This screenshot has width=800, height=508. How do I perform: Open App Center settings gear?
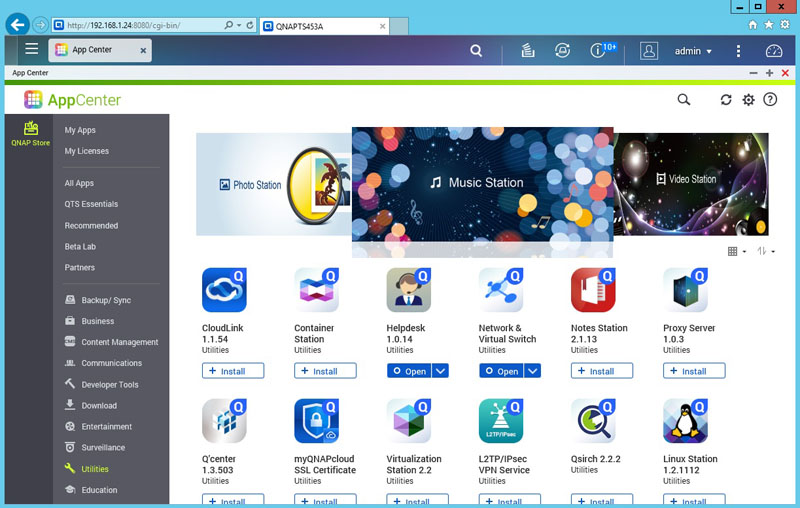[x=748, y=99]
